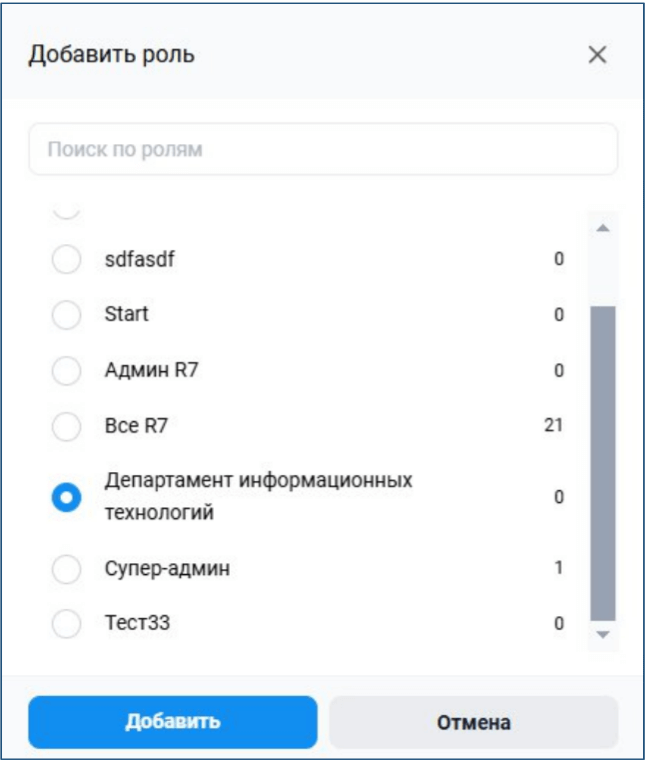Click the Департамент информационных технологий role name text

point(259,496)
